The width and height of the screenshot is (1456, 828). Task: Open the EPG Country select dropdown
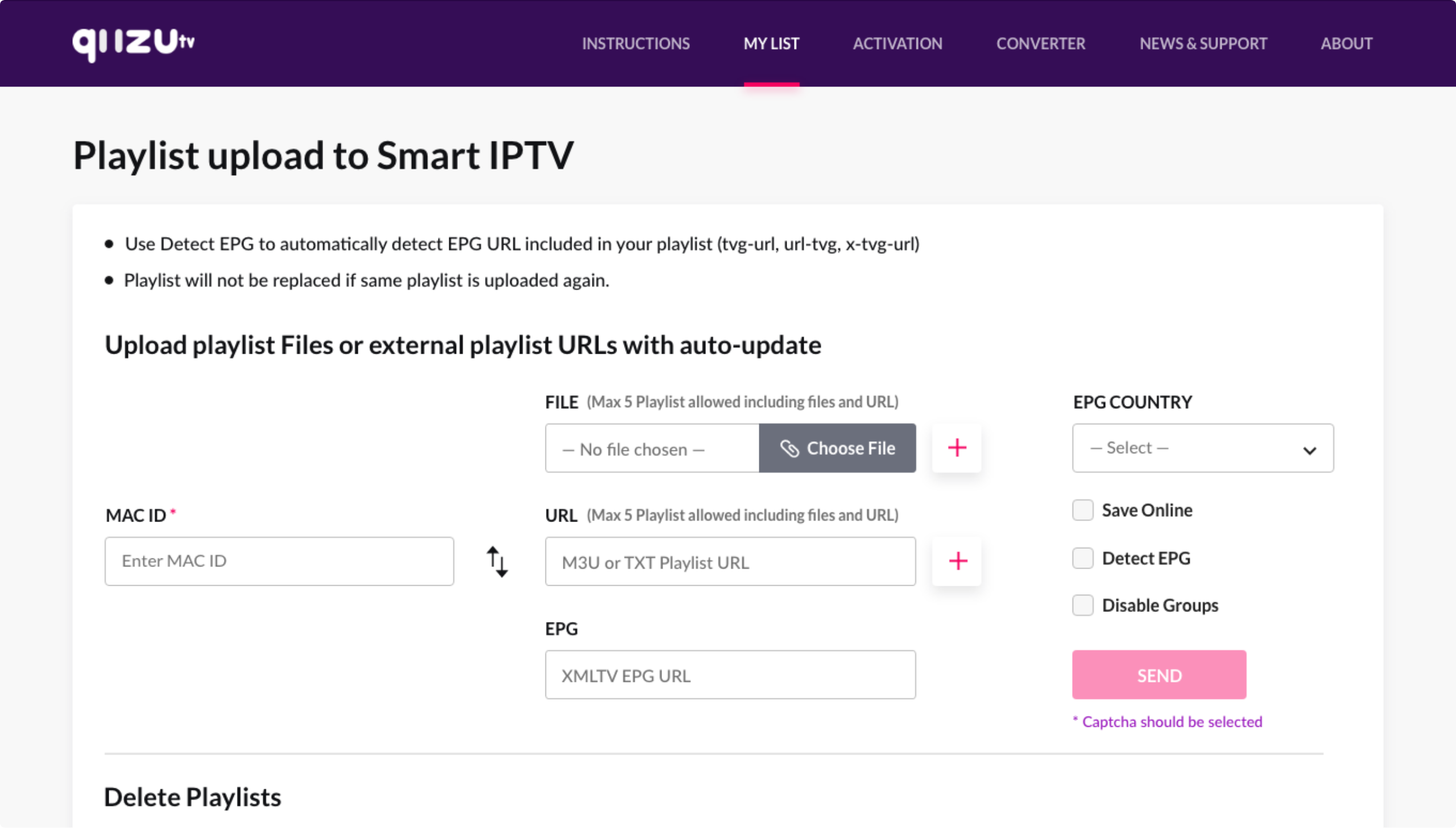click(1203, 448)
